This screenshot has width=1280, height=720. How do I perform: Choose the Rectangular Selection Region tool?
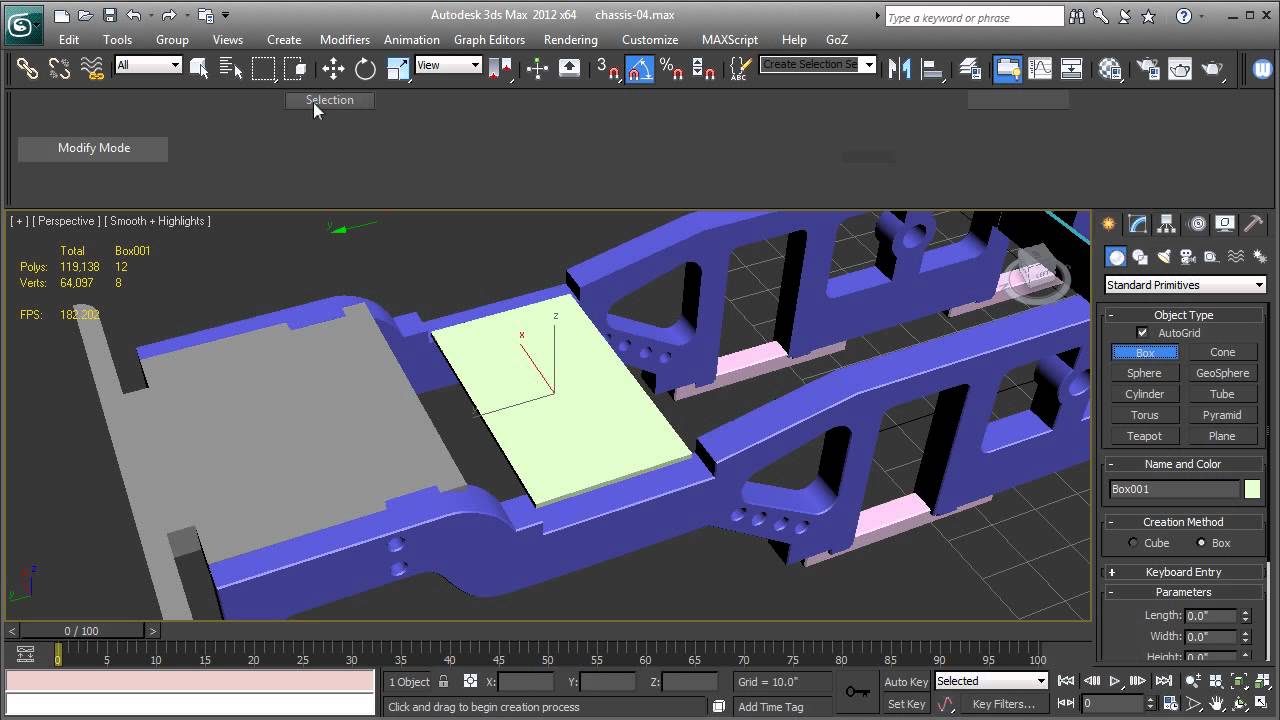[263, 68]
